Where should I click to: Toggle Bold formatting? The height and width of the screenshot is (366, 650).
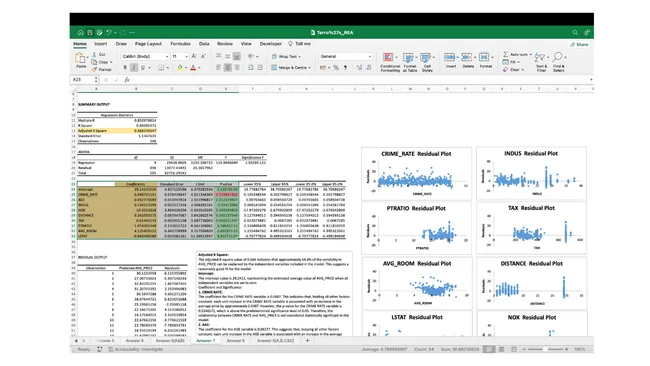tap(125, 67)
